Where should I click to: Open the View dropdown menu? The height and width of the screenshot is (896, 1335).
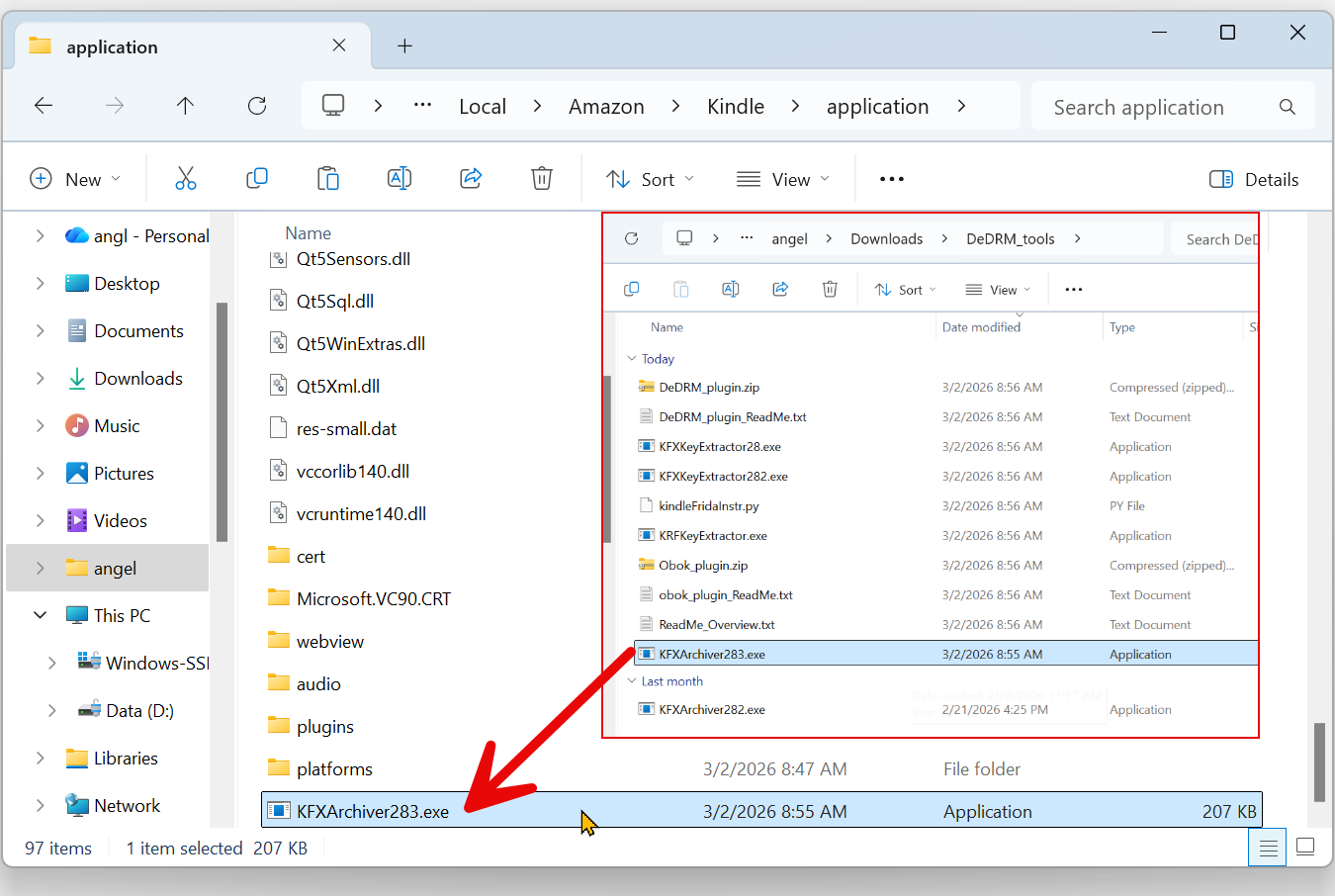pyautogui.click(x=783, y=179)
